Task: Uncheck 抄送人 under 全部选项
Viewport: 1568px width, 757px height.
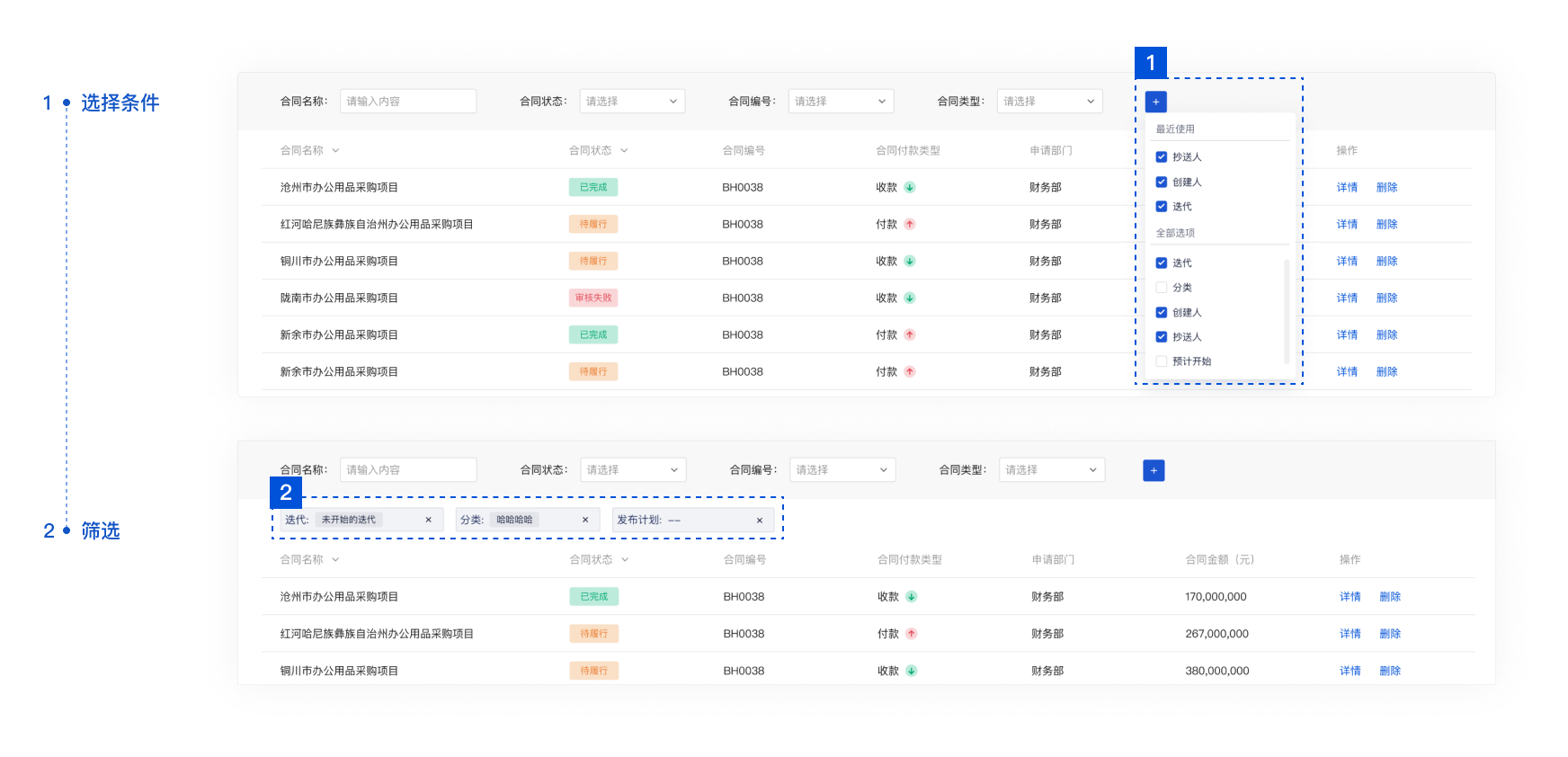Action: [x=1162, y=336]
